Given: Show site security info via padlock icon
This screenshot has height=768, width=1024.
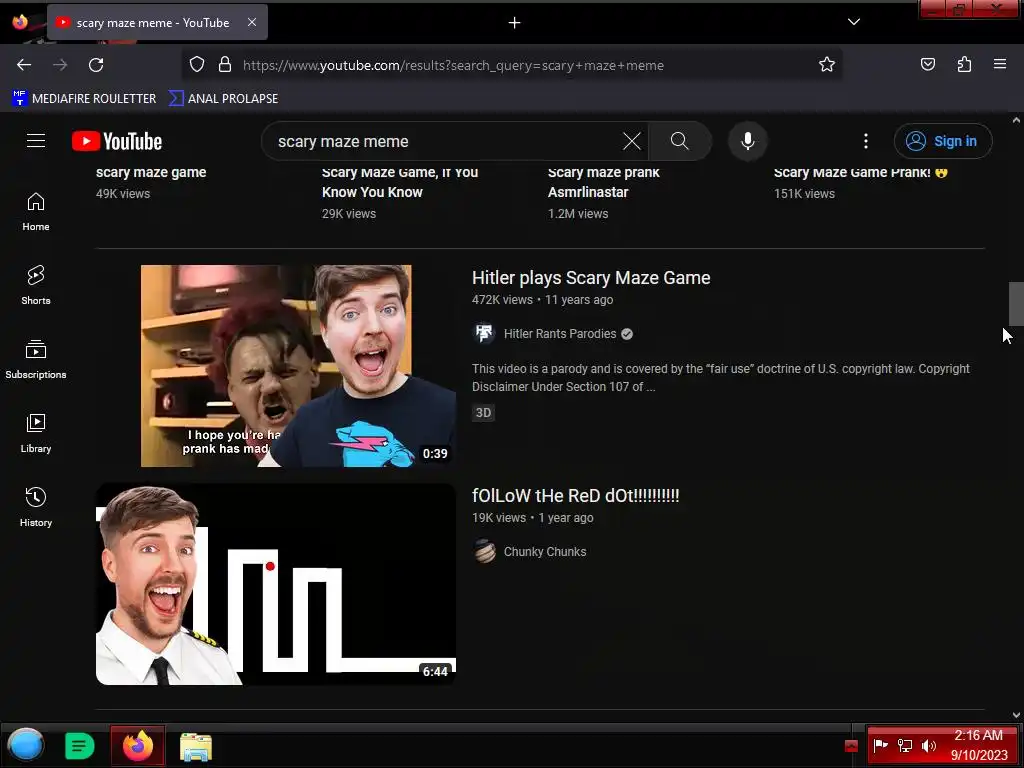Looking at the screenshot, I should click(x=225, y=65).
